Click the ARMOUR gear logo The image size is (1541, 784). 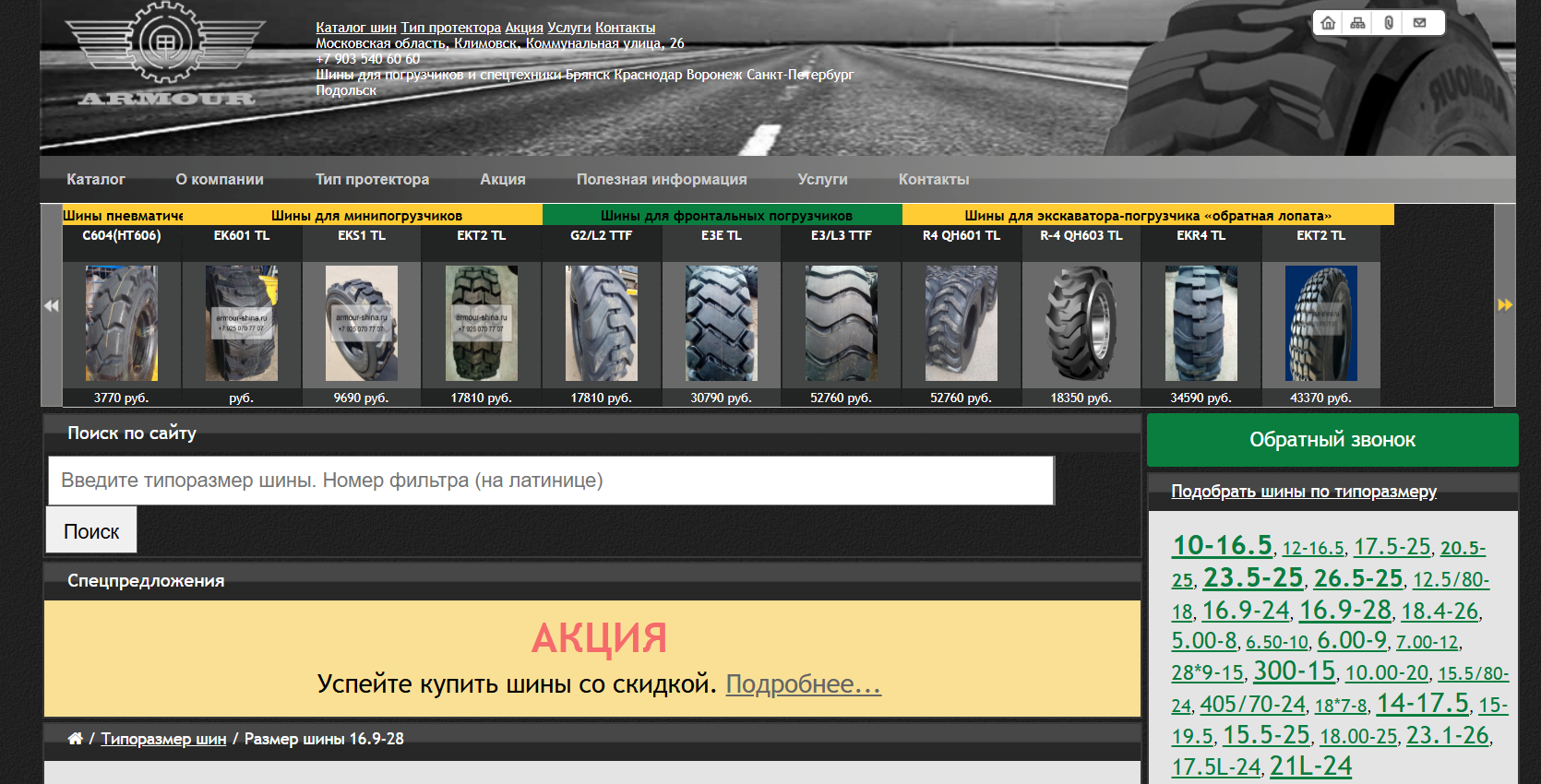[165, 55]
